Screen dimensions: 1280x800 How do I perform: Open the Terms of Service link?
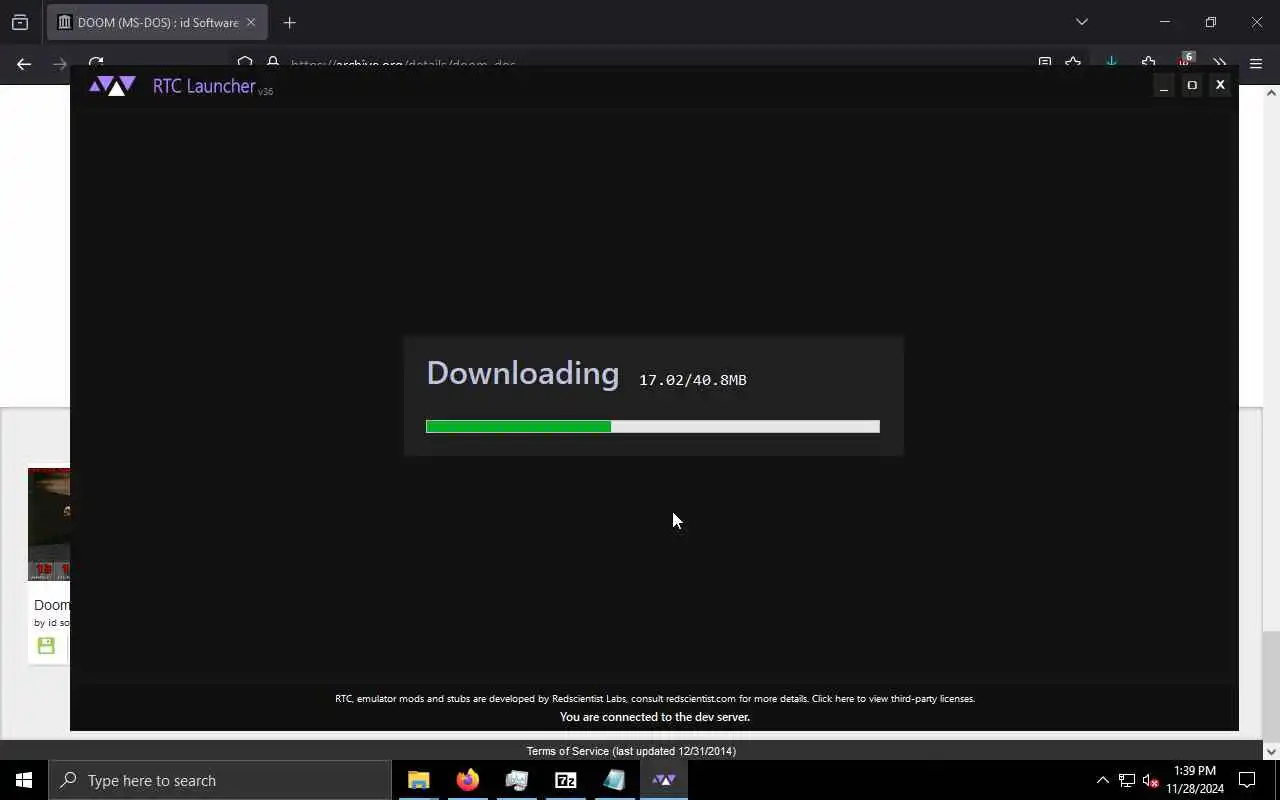[x=567, y=751]
